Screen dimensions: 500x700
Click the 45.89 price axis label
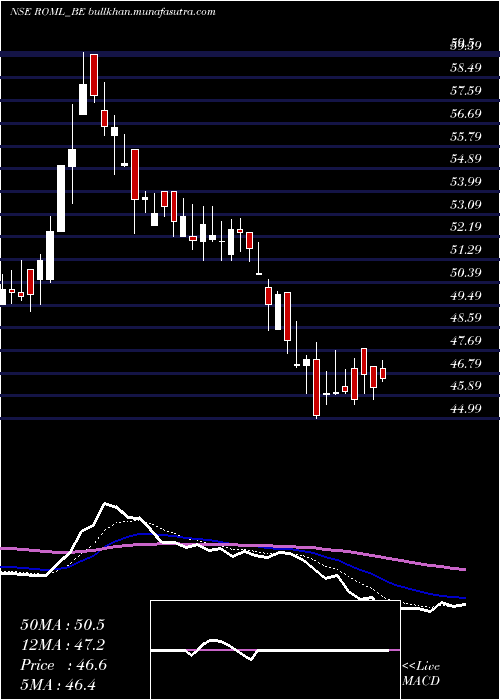point(466,386)
